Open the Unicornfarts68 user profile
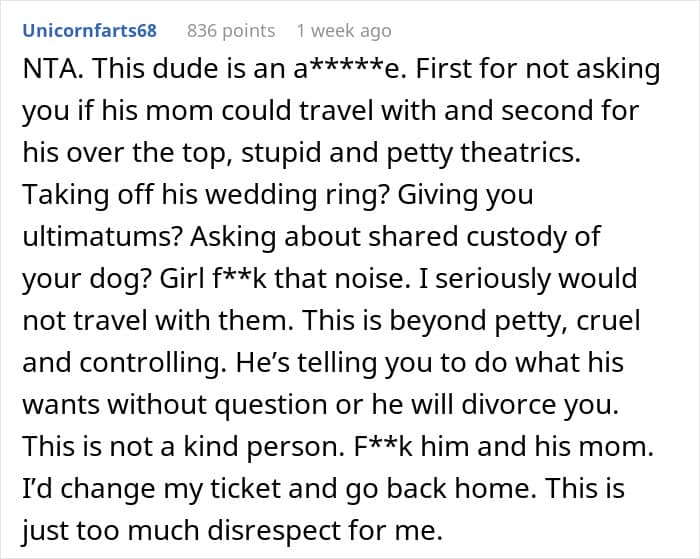Viewport: 700px width, 559px height. point(89,31)
